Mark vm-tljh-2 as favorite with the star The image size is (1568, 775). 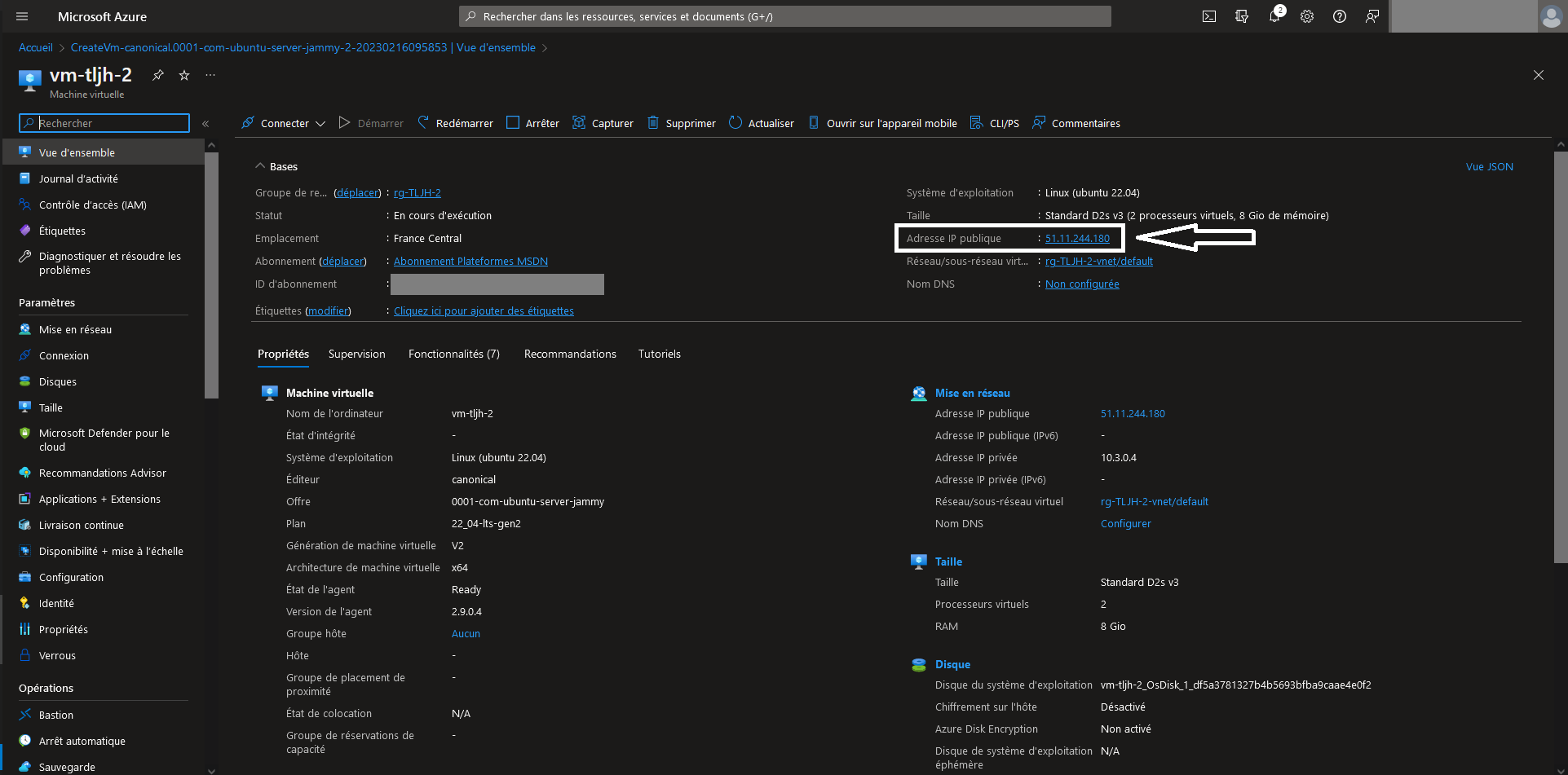[x=184, y=75]
